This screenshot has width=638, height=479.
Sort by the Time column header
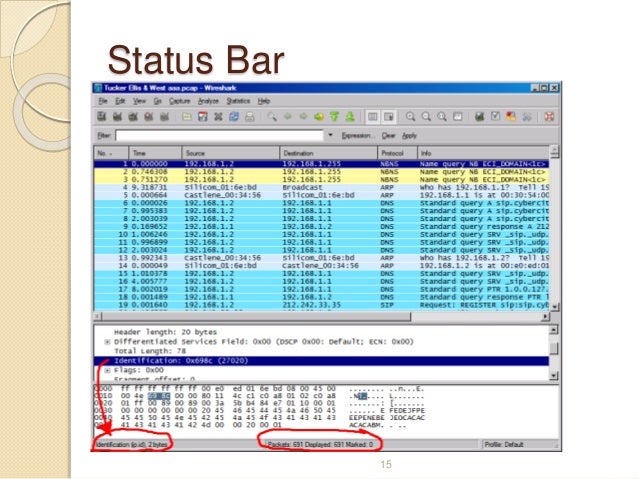pyautogui.click(x=155, y=153)
